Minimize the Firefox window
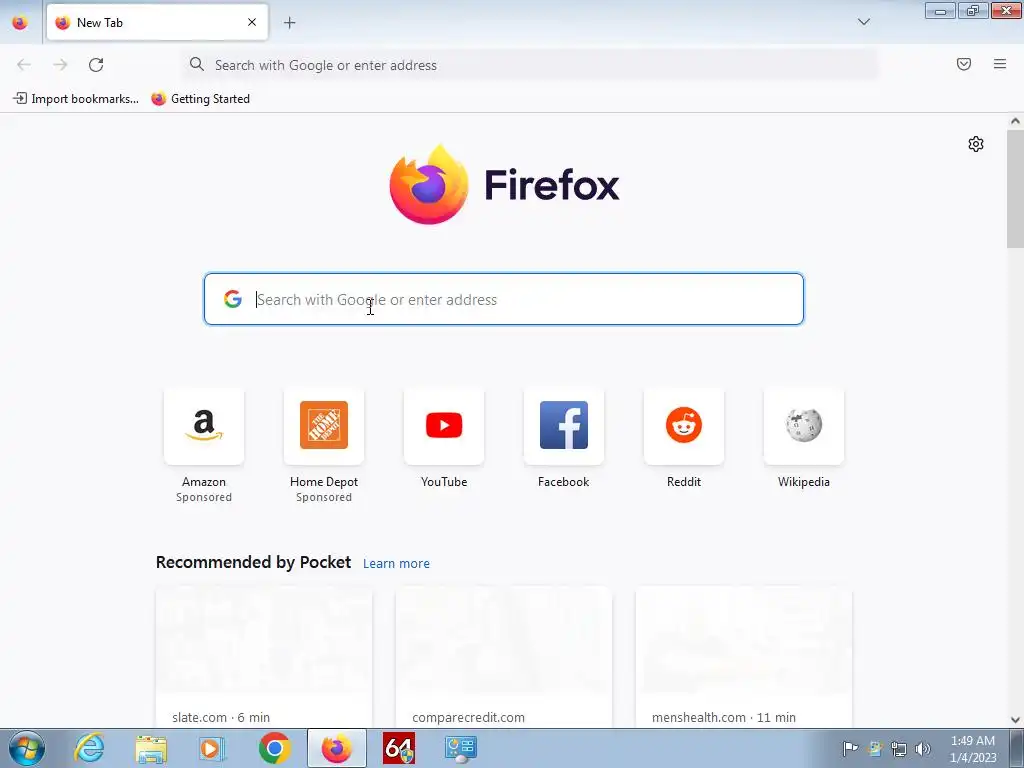The image size is (1024, 768). point(940,10)
